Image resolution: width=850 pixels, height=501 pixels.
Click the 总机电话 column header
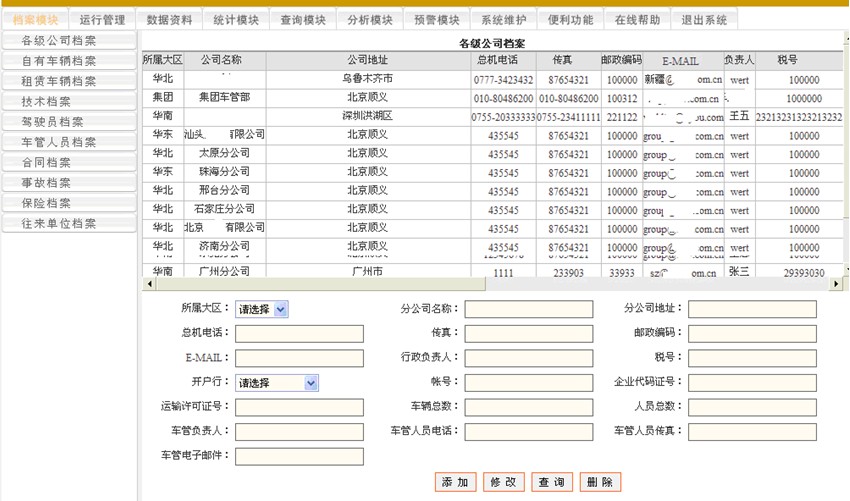tap(504, 60)
